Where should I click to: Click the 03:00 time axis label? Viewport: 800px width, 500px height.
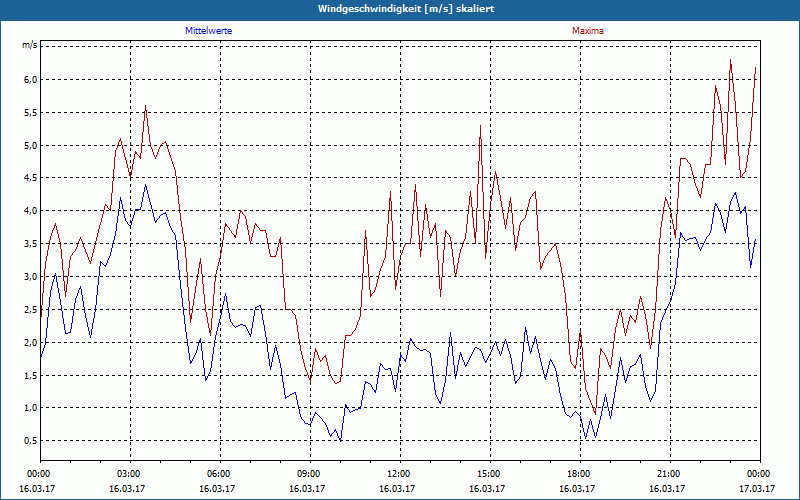131,474
